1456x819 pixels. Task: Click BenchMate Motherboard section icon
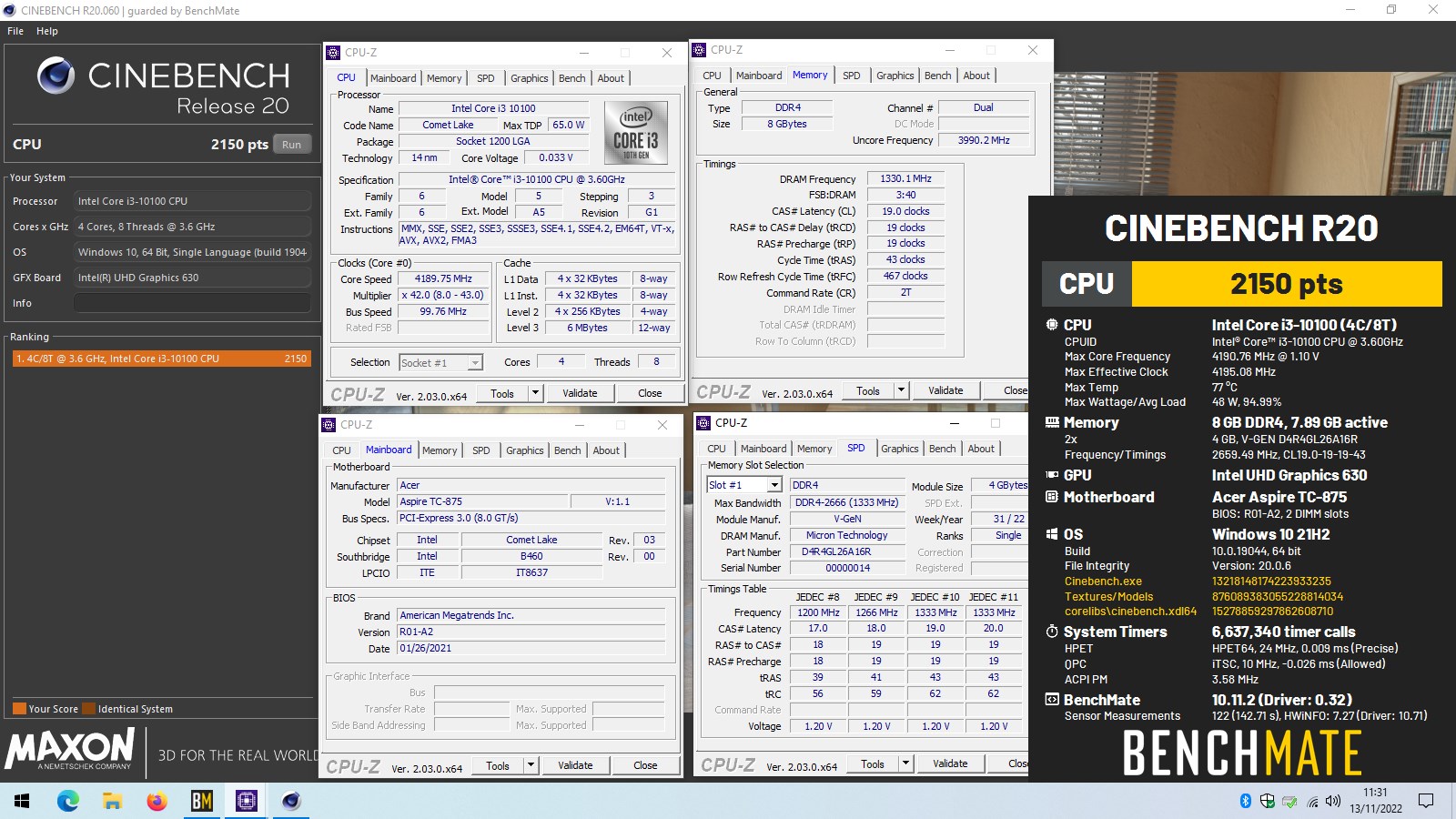coord(1052,497)
